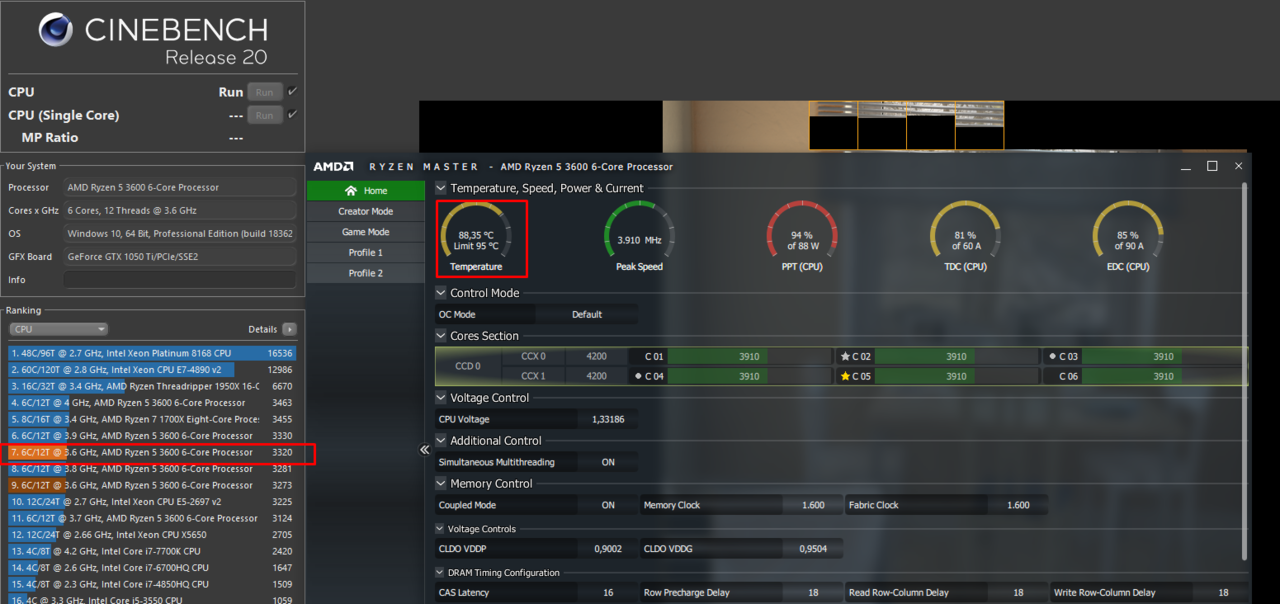Select ranking entry Intel Core i7-6700HQ
1280x604 pixels.
[151, 567]
